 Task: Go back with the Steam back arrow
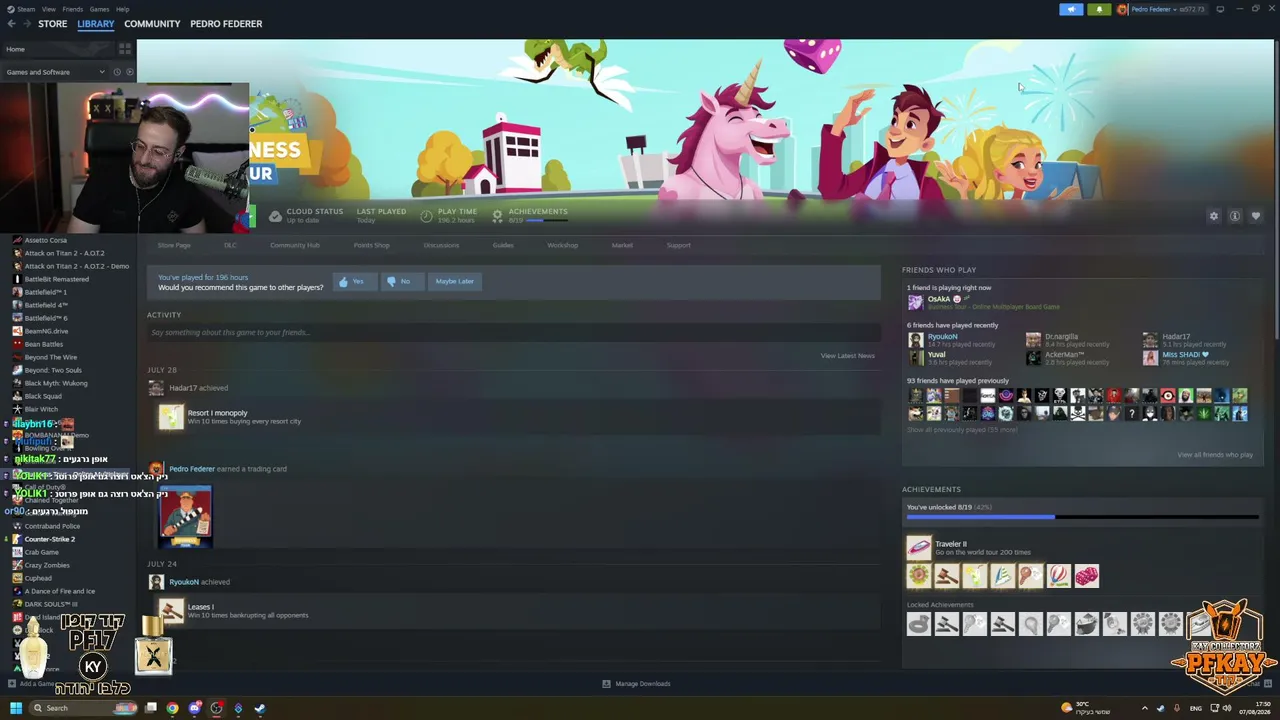pos(11,23)
